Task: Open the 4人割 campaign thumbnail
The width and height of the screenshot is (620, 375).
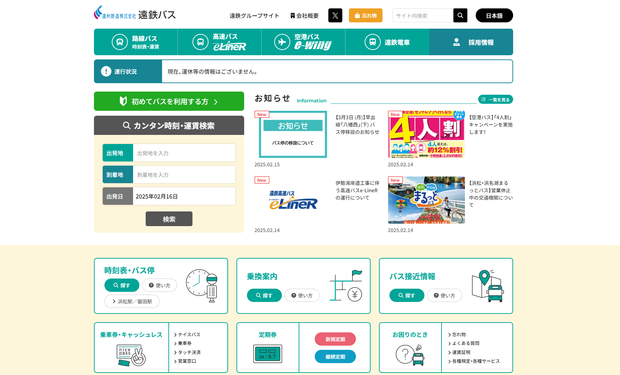Action: pos(426,134)
